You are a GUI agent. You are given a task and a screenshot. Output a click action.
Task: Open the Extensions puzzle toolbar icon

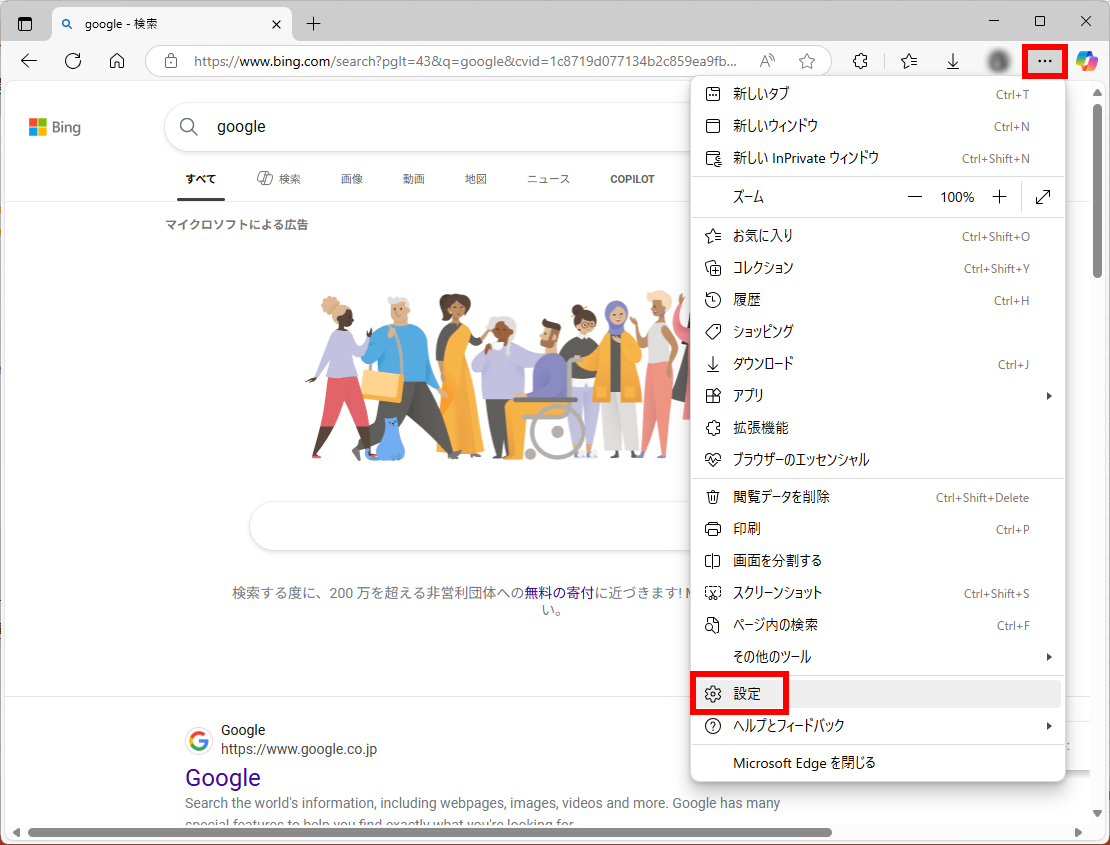pyautogui.click(x=860, y=61)
